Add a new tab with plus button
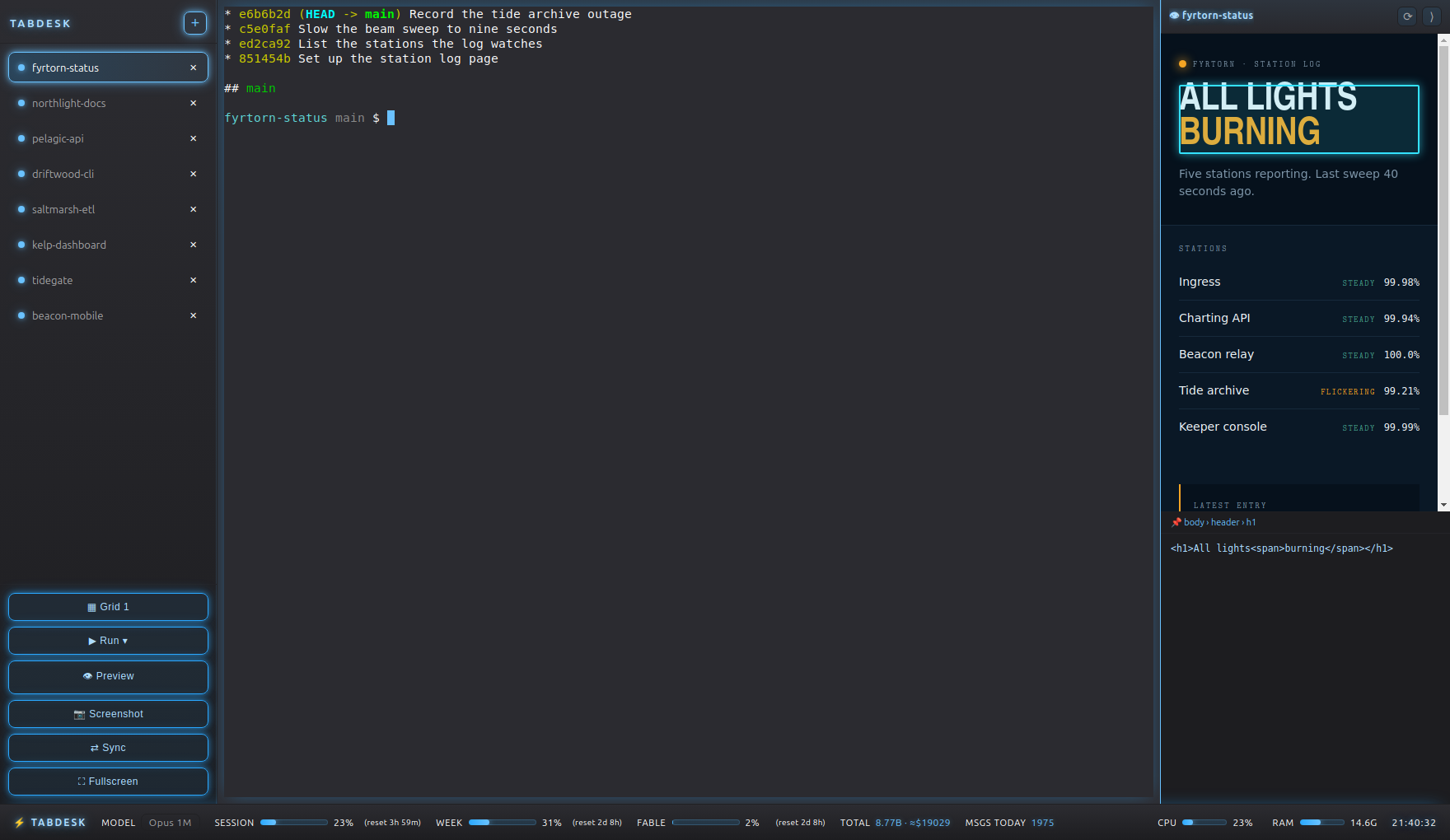Viewport: 1450px width, 840px height. pyautogui.click(x=194, y=23)
